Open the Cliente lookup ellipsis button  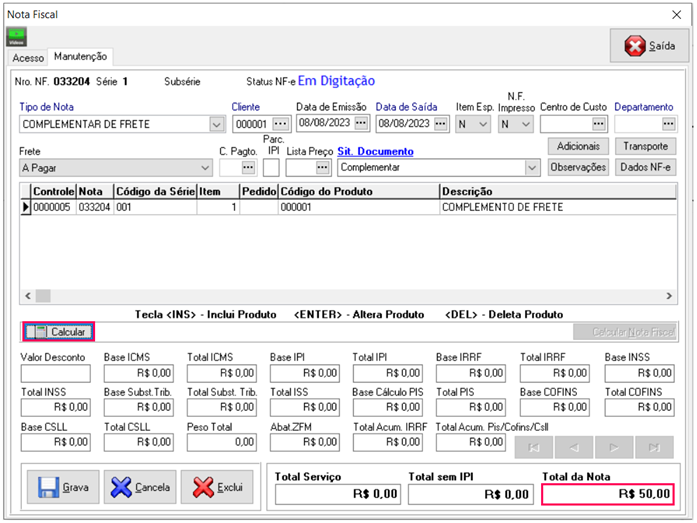[x=280, y=124]
